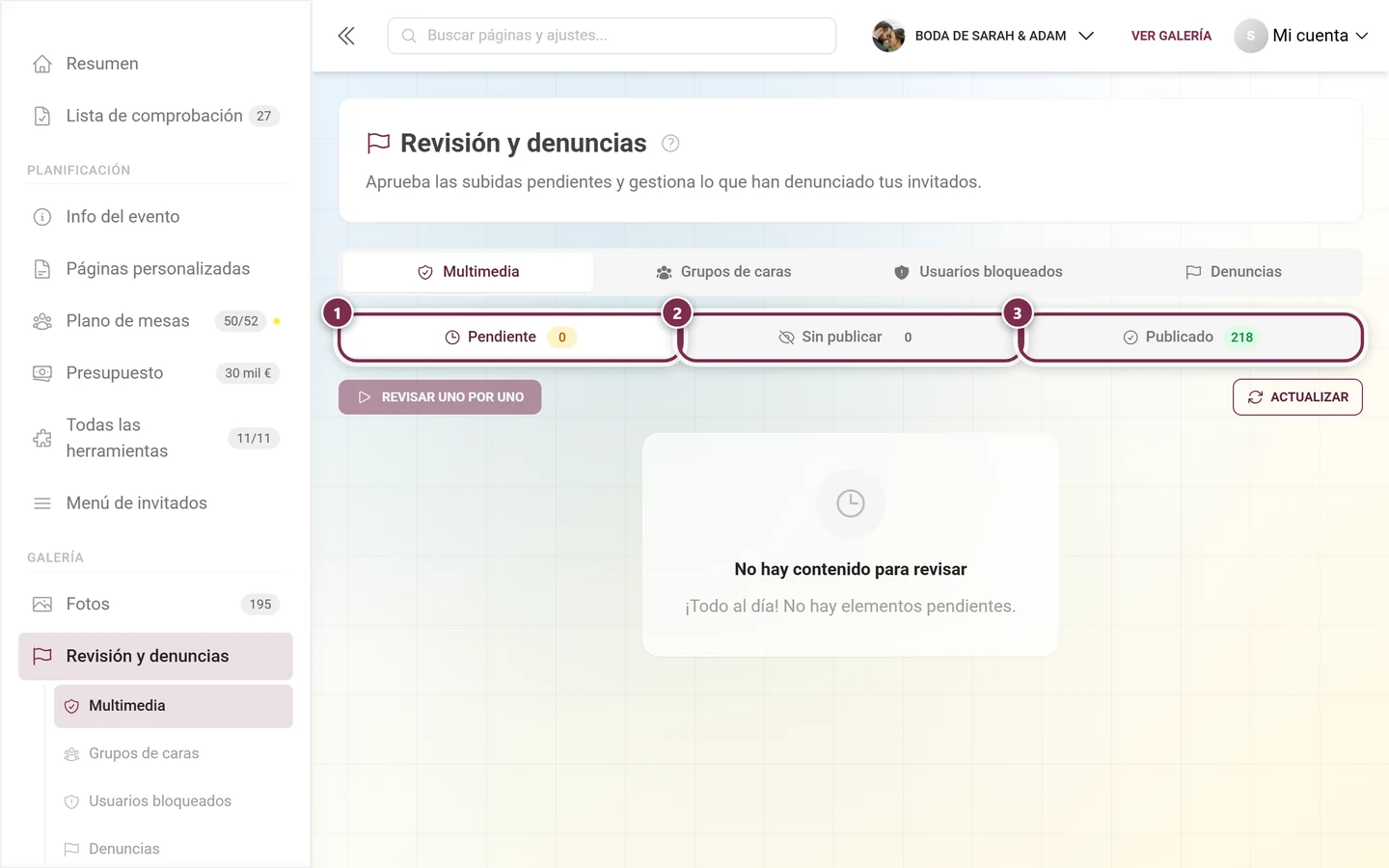Click the help question mark beside the title
Screen dimensions: 1389x868
click(670, 144)
